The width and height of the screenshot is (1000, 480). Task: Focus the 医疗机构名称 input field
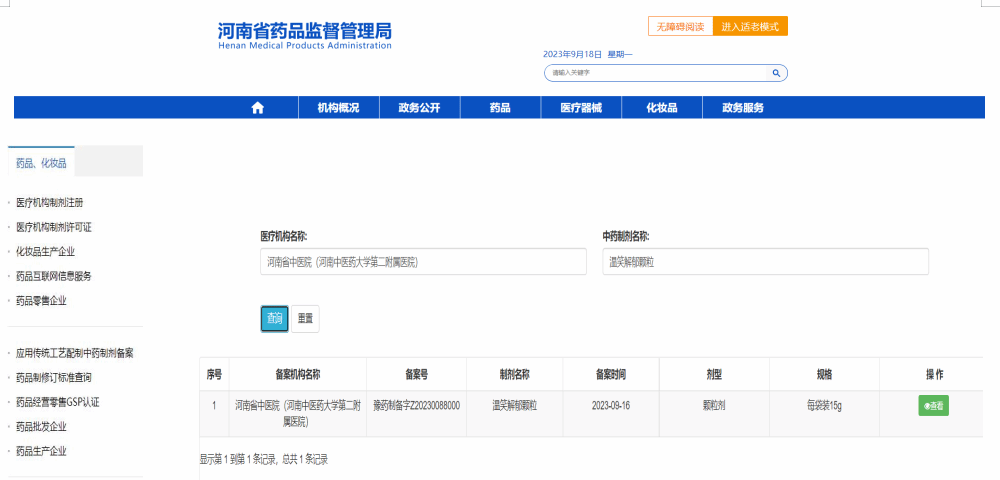[x=424, y=262]
